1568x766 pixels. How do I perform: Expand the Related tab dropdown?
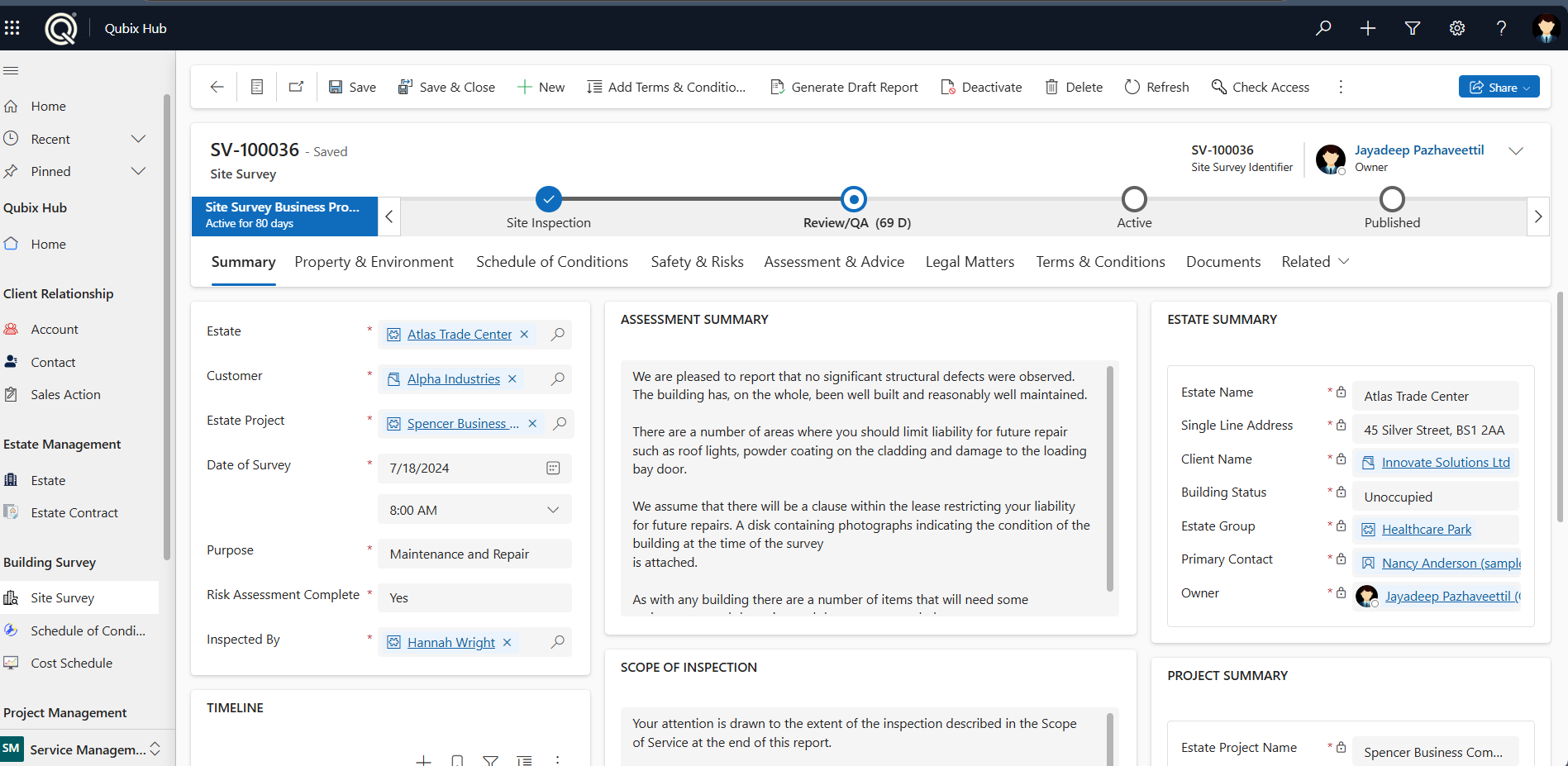pos(1343,261)
